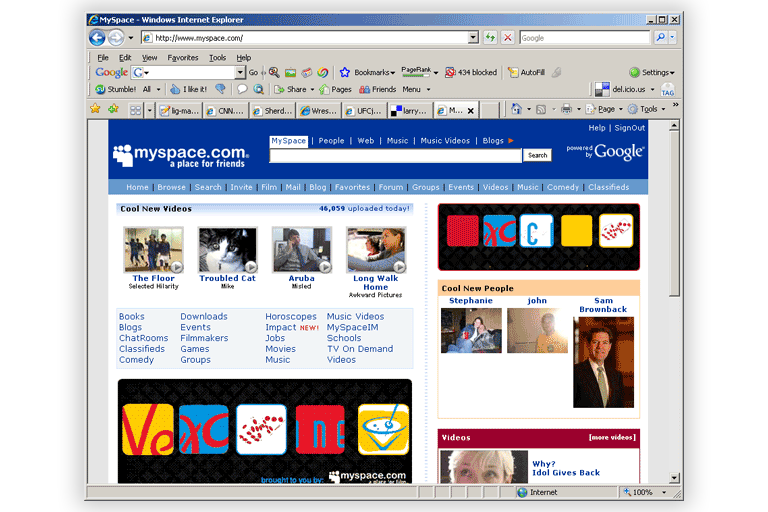Image resolution: width=768 pixels, height=512 pixels.
Task: Expand the StumbleUpon Share dropdown
Action: [312, 90]
